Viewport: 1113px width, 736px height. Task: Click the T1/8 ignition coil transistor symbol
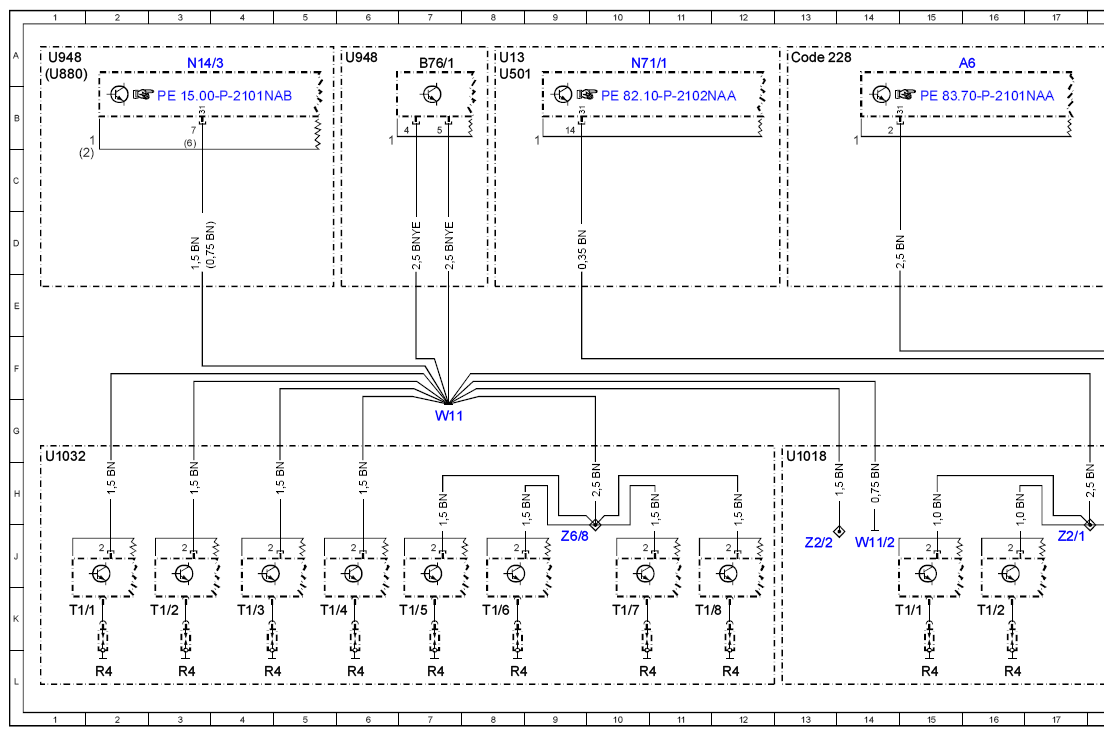click(x=729, y=573)
